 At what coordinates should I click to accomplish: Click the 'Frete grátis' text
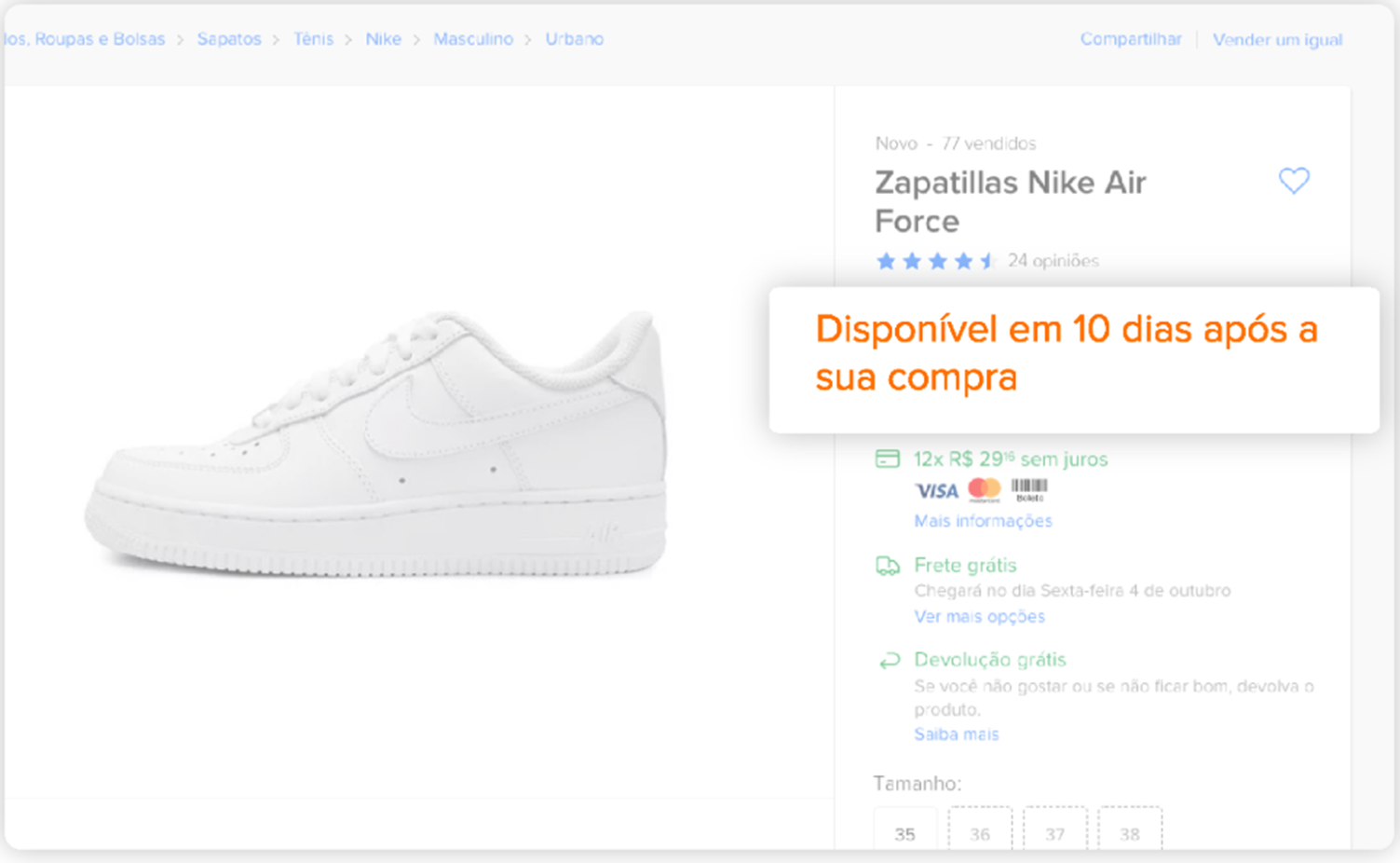point(965,566)
